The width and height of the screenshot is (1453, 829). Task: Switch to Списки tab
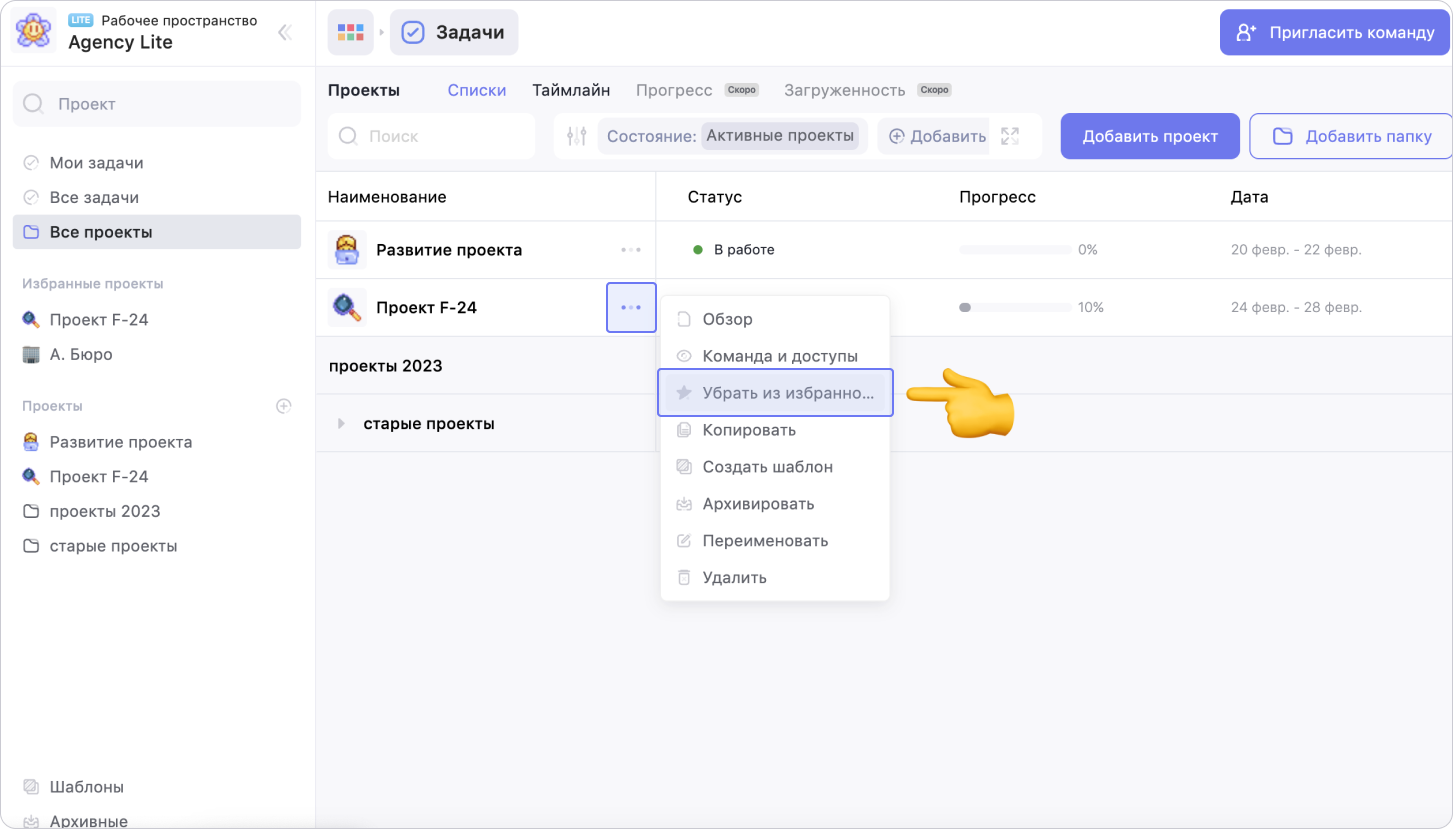point(477,90)
